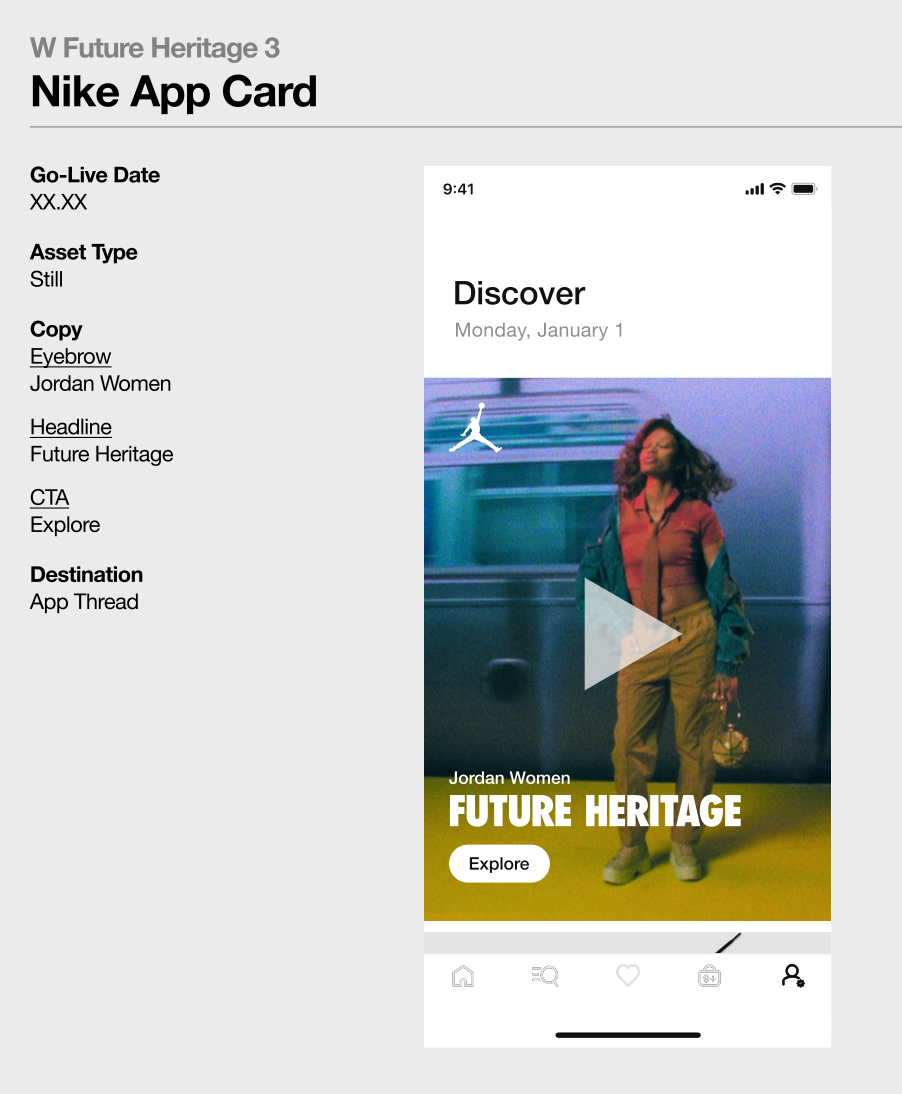Click Jordan Women in the spec list
902x1094 pixels.
(x=100, y=384)
